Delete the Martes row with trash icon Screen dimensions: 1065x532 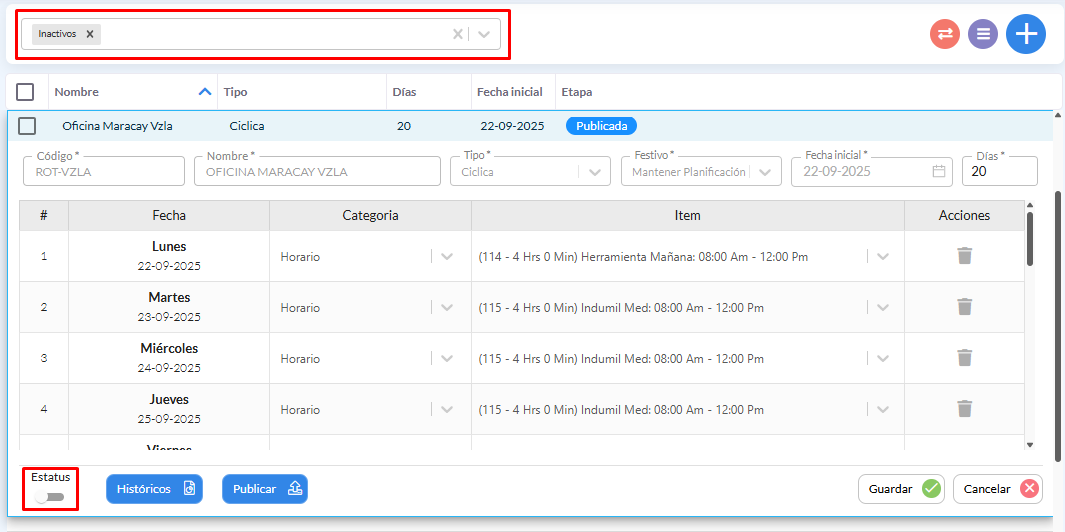964,307
